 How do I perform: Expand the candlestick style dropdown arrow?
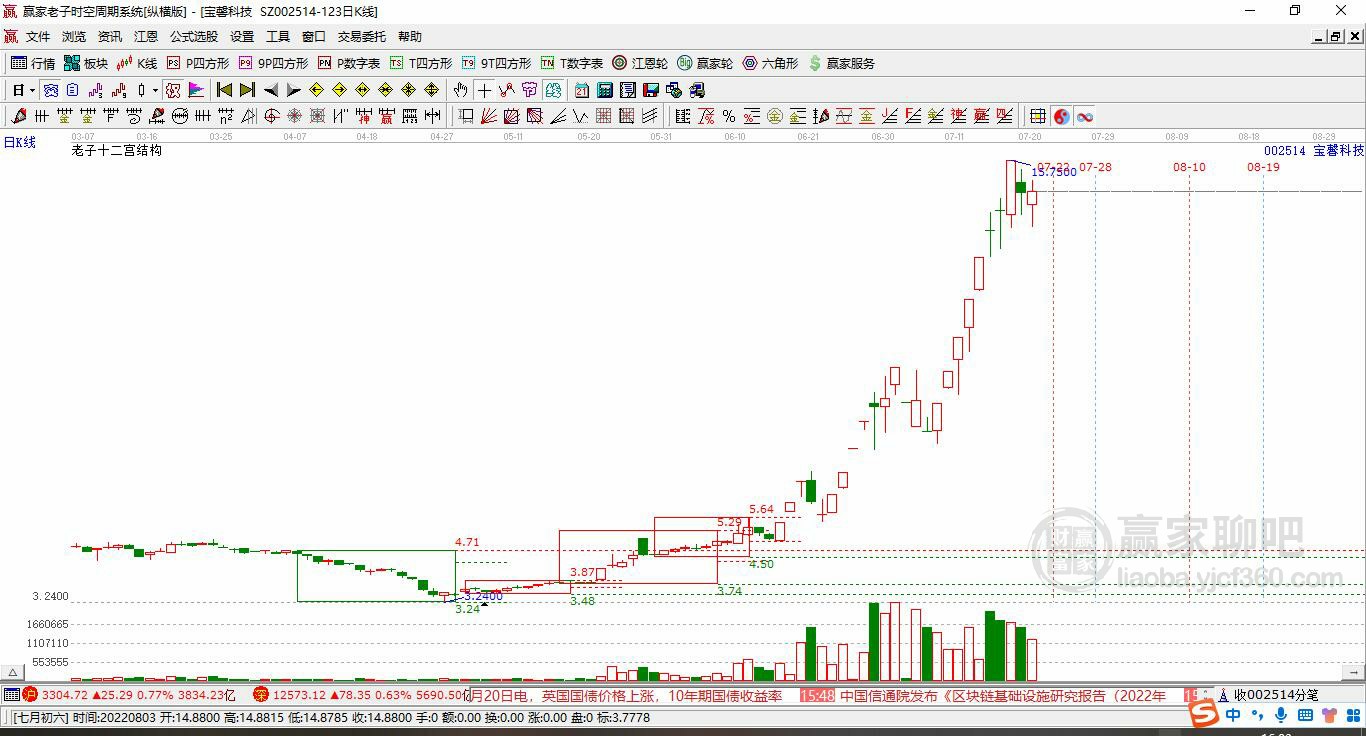pyautogui.click(x=155, y=90)
